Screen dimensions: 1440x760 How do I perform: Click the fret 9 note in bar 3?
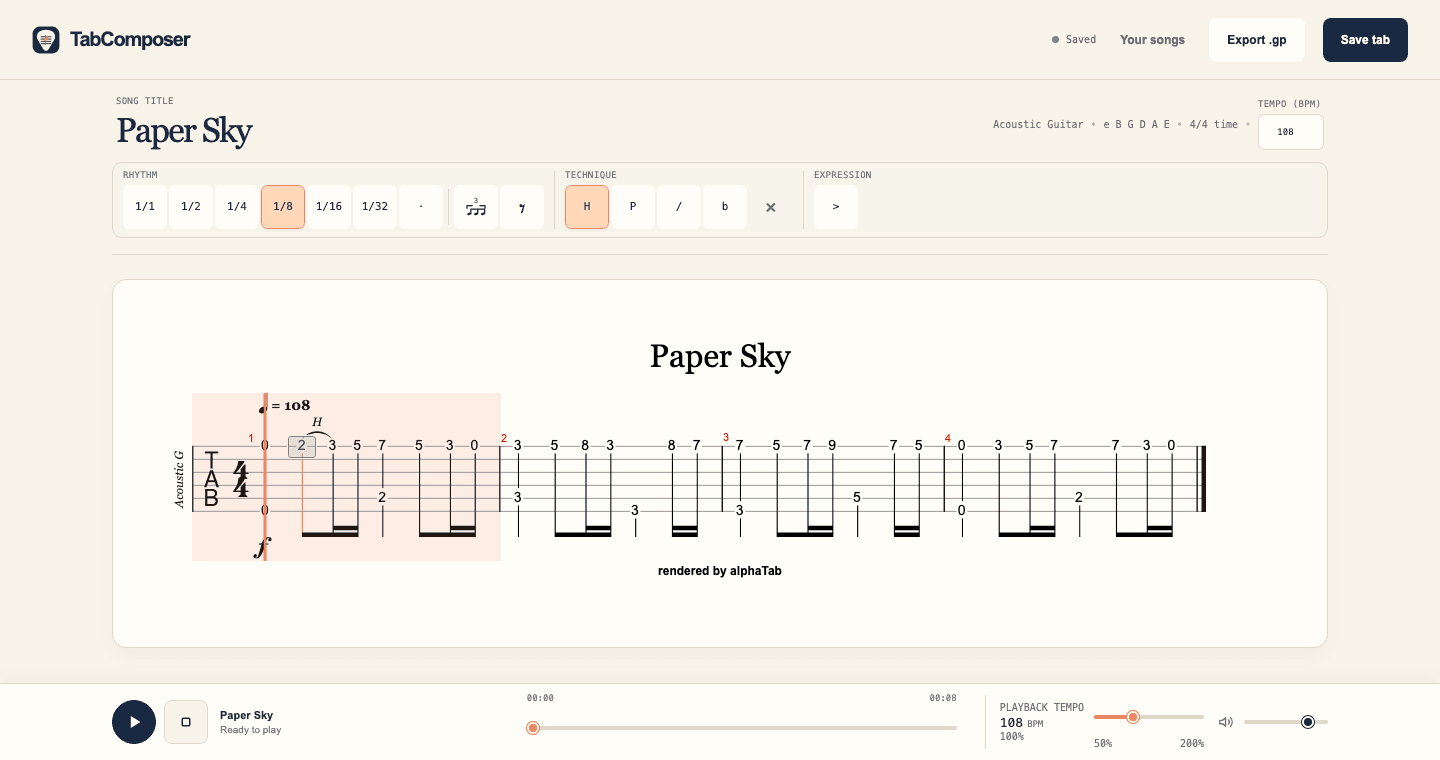pyautogui.click(x=832, y=446)
